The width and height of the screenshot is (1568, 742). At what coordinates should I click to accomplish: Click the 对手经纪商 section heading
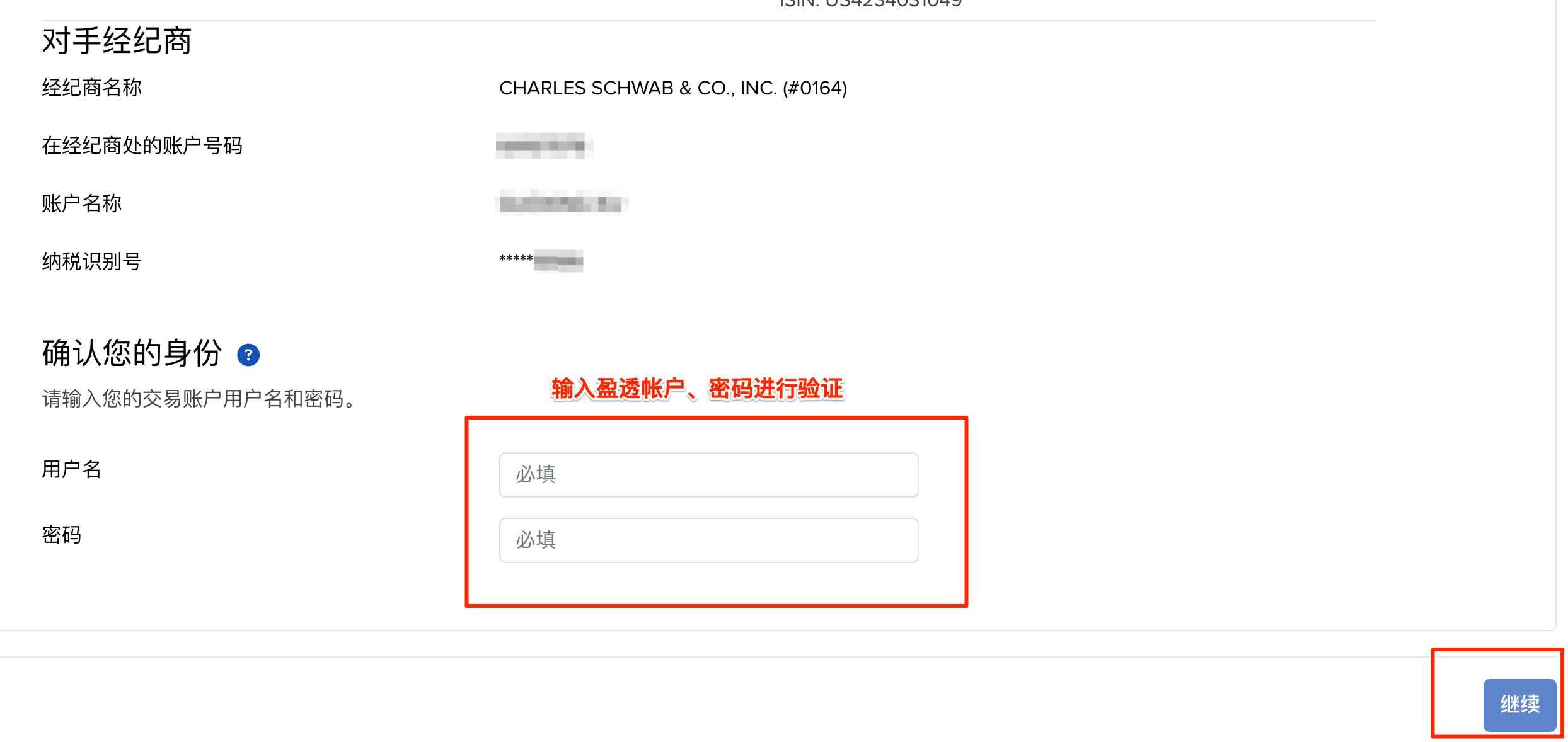click(117, 42)
